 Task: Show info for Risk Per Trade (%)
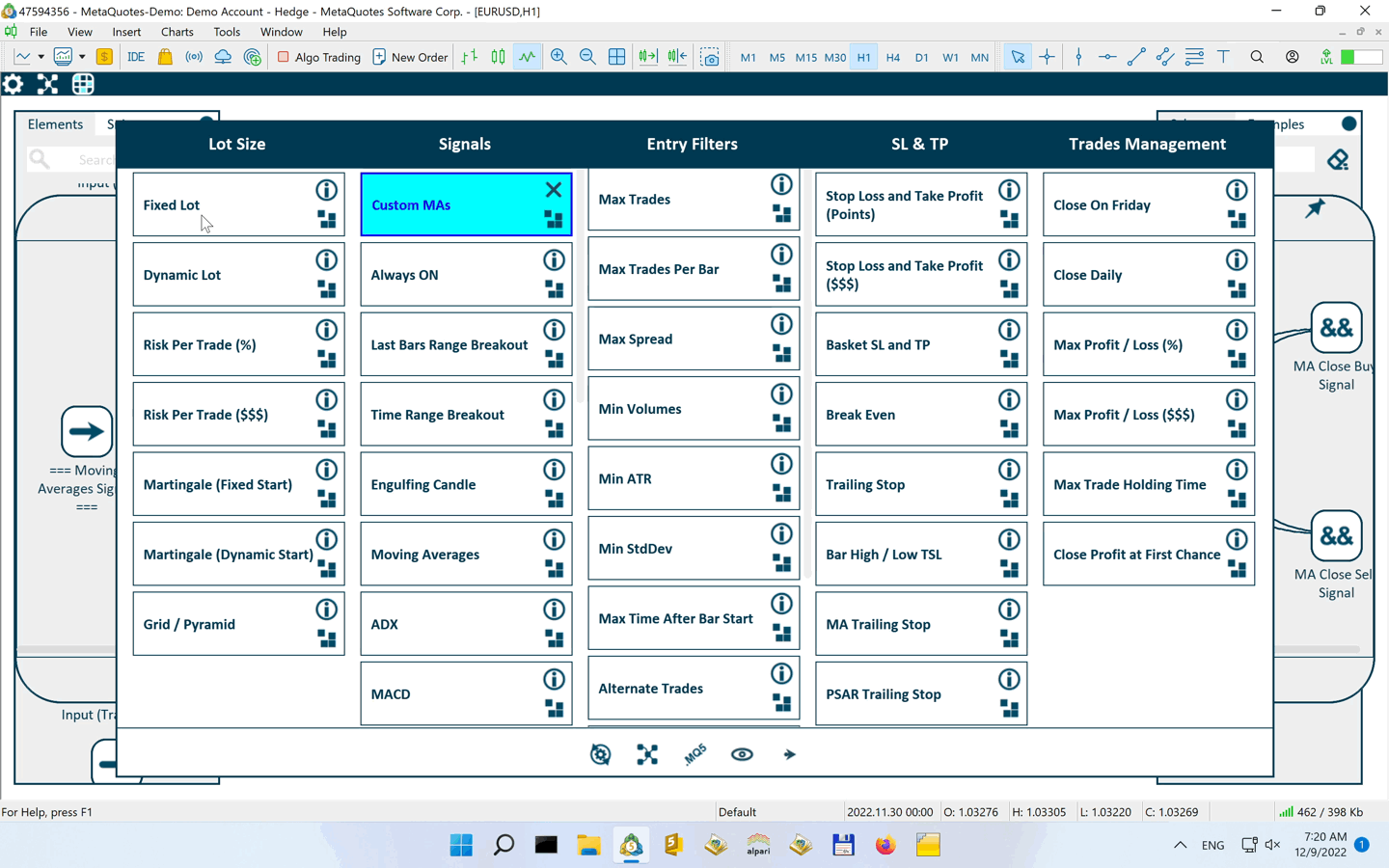[x=327, y=330]
